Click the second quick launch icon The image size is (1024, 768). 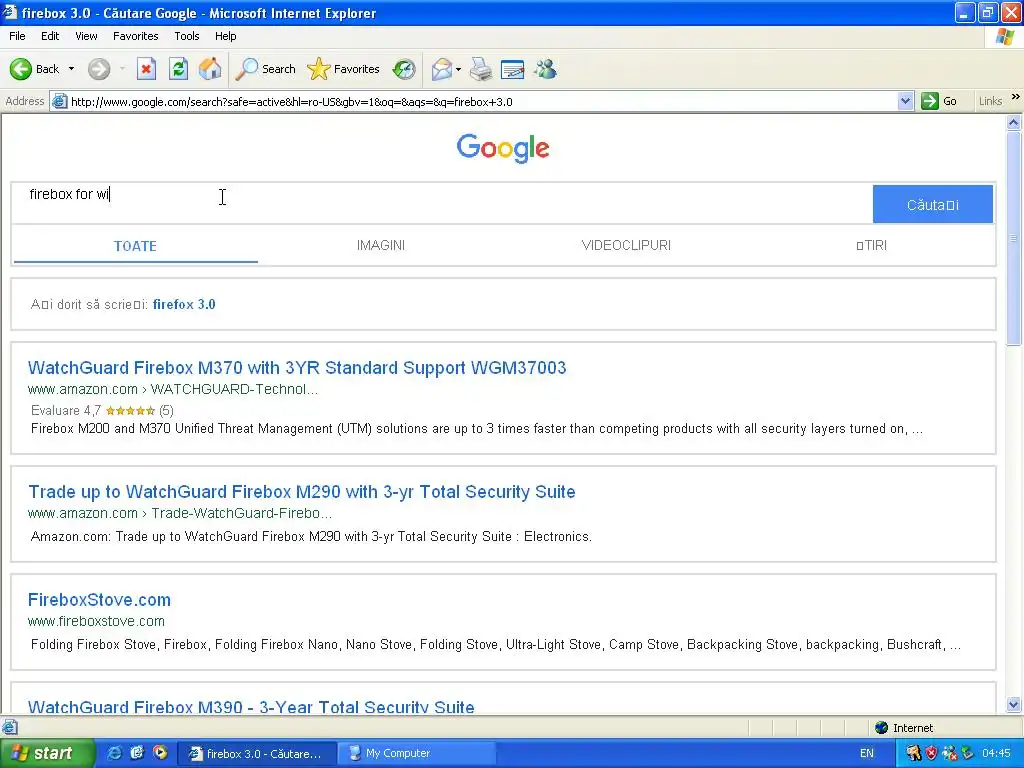[x=137, y=753]
